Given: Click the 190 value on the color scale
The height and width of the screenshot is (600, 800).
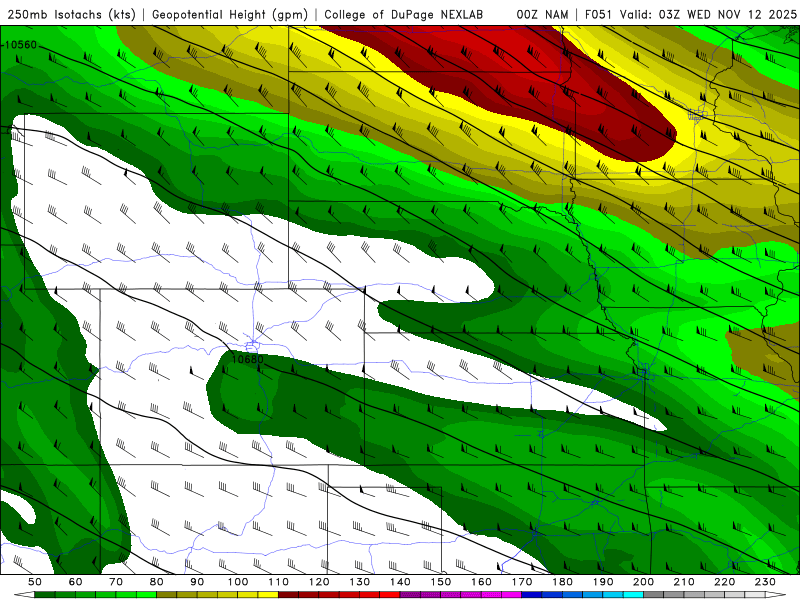Looking at the screenshot, I should [603, 582].
